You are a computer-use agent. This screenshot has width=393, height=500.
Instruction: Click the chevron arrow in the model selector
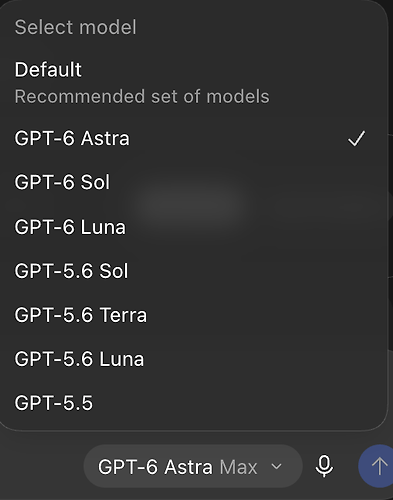click(276, 466)
